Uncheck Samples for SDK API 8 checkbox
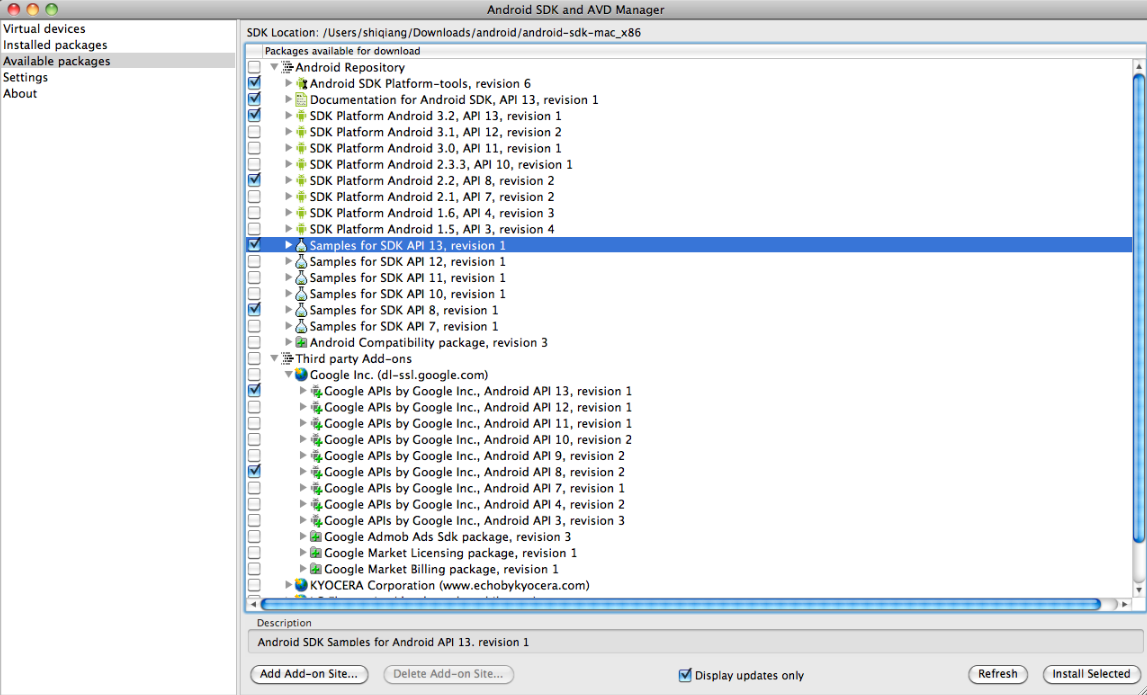 [254, 309]
